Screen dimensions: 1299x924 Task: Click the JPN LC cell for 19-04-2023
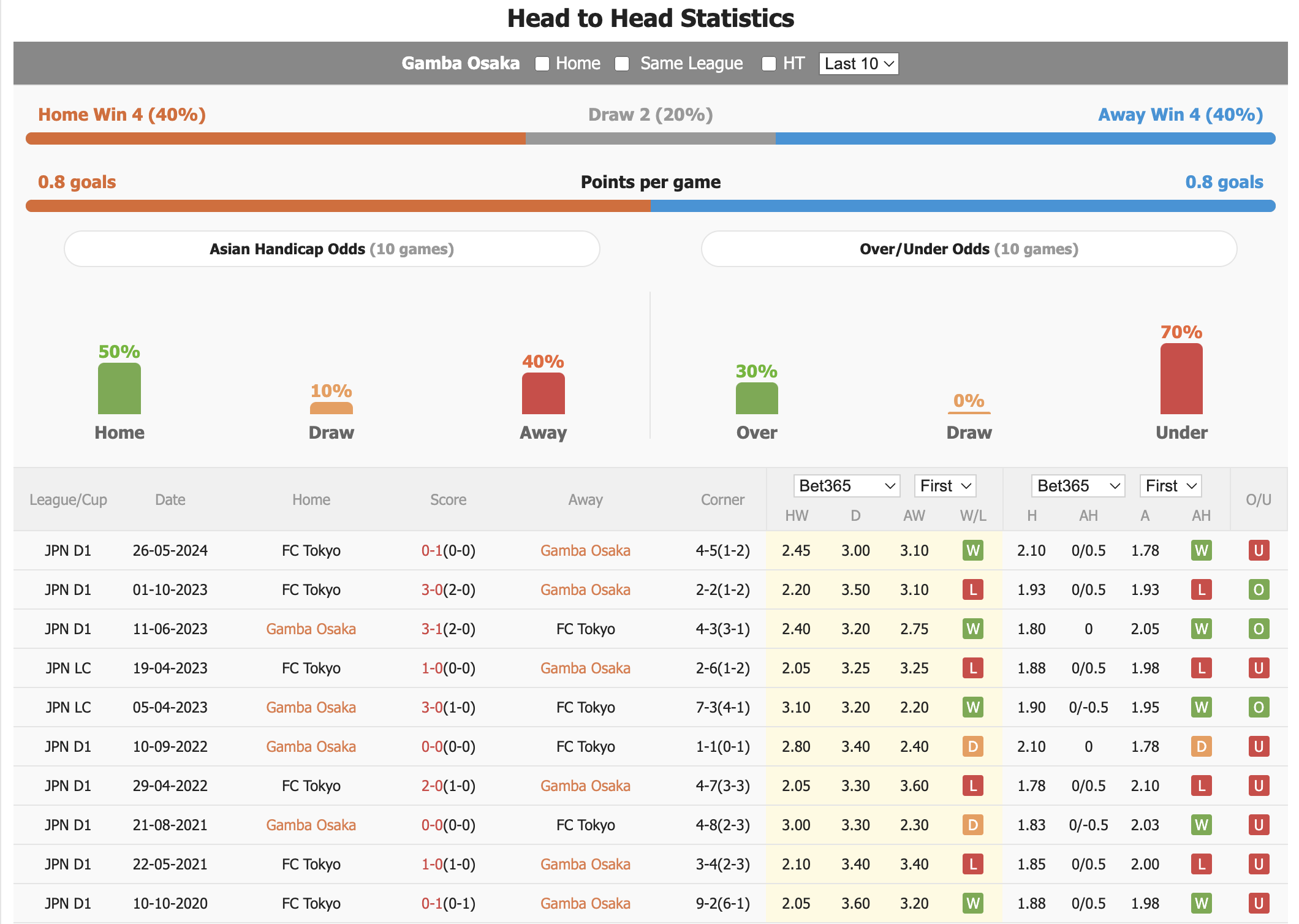click(x=68, y=668)
